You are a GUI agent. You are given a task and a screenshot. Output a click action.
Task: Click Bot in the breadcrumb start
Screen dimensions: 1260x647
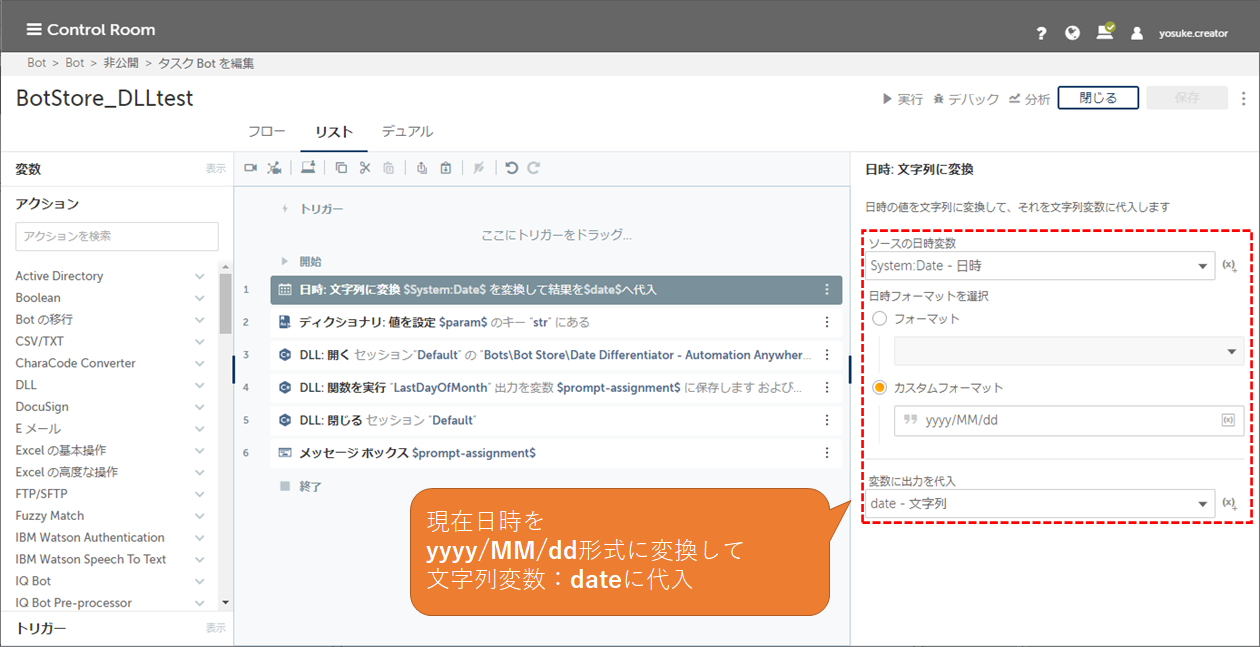coord(37,63)
